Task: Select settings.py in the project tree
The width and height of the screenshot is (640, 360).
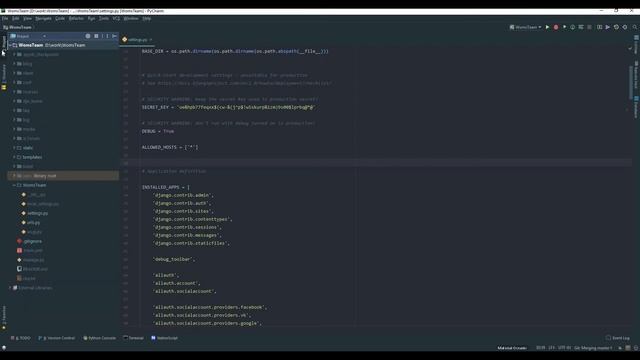Action: [38, 213]
